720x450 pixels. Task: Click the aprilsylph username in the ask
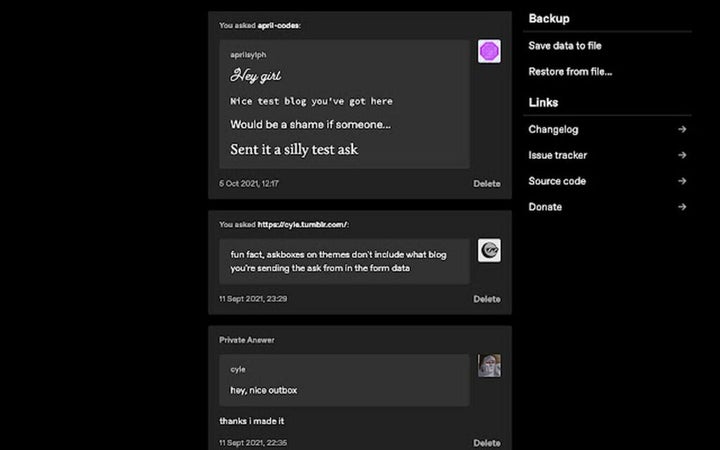pos(248,54)
